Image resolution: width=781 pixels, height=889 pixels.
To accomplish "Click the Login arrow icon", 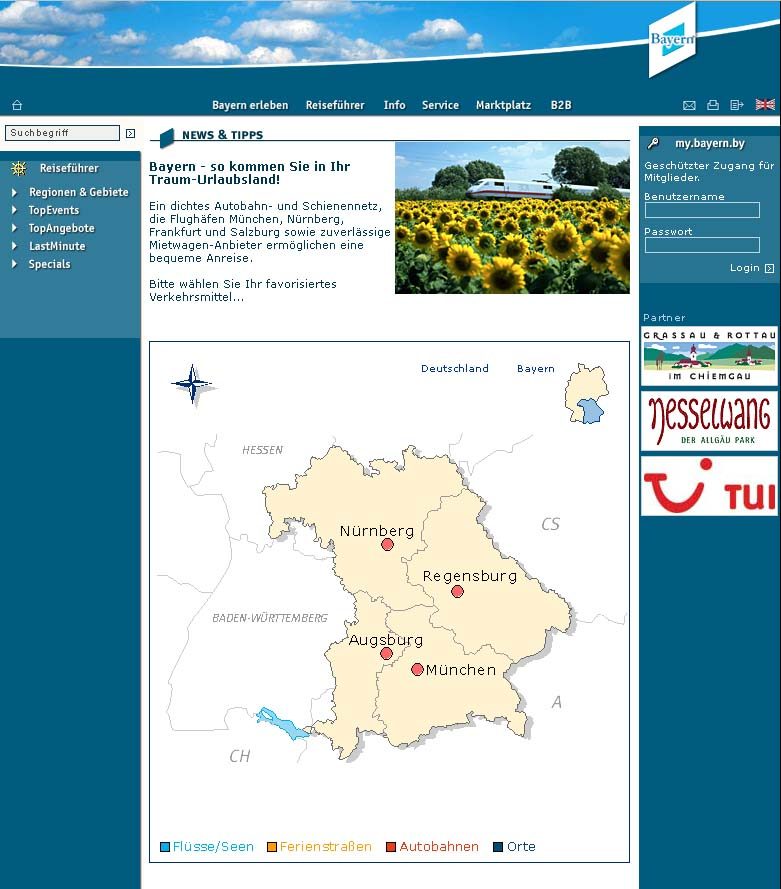I will pyautogui.click(x=769, y=268).
